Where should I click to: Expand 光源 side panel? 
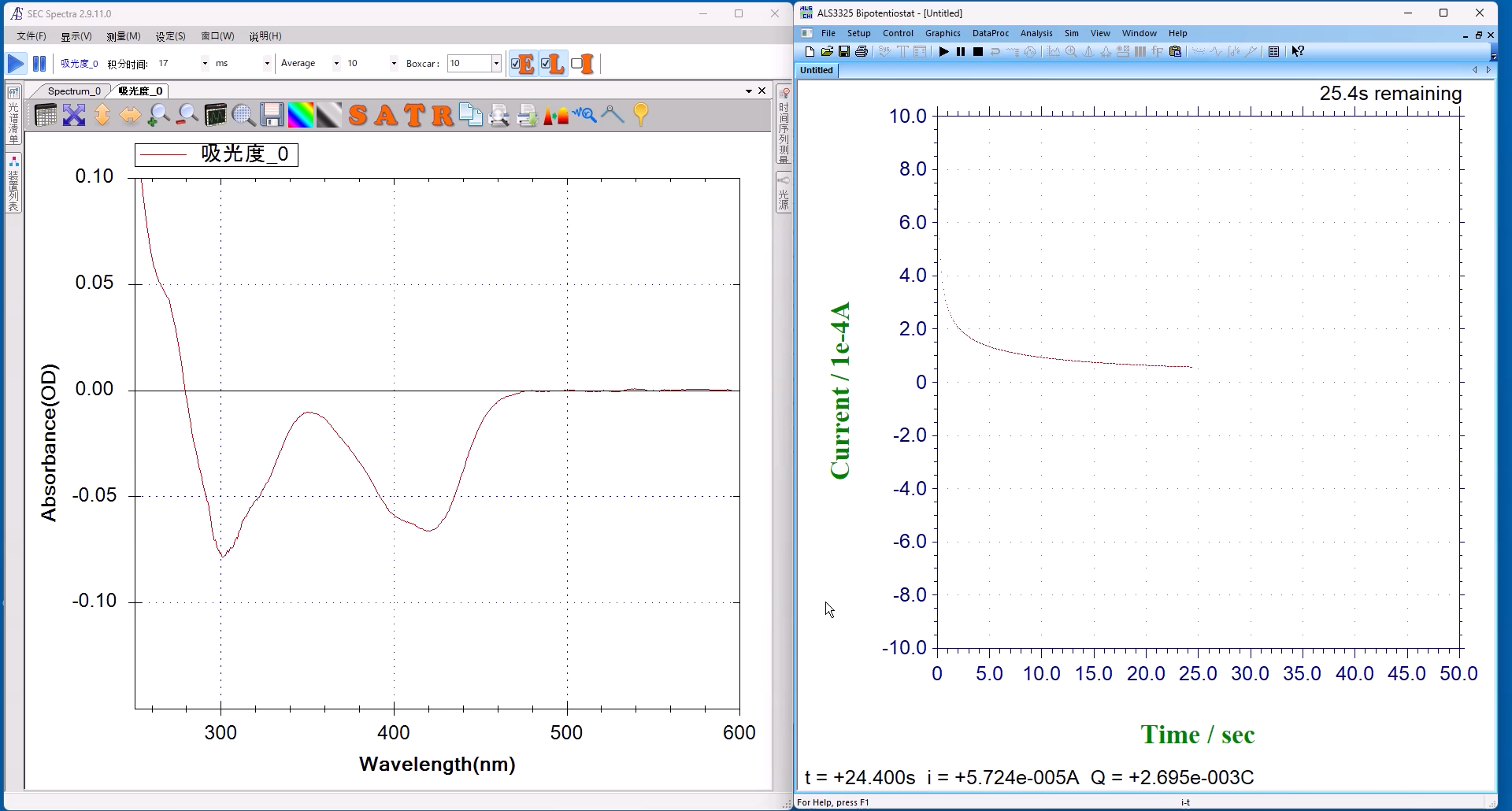(x=784, y=192)
